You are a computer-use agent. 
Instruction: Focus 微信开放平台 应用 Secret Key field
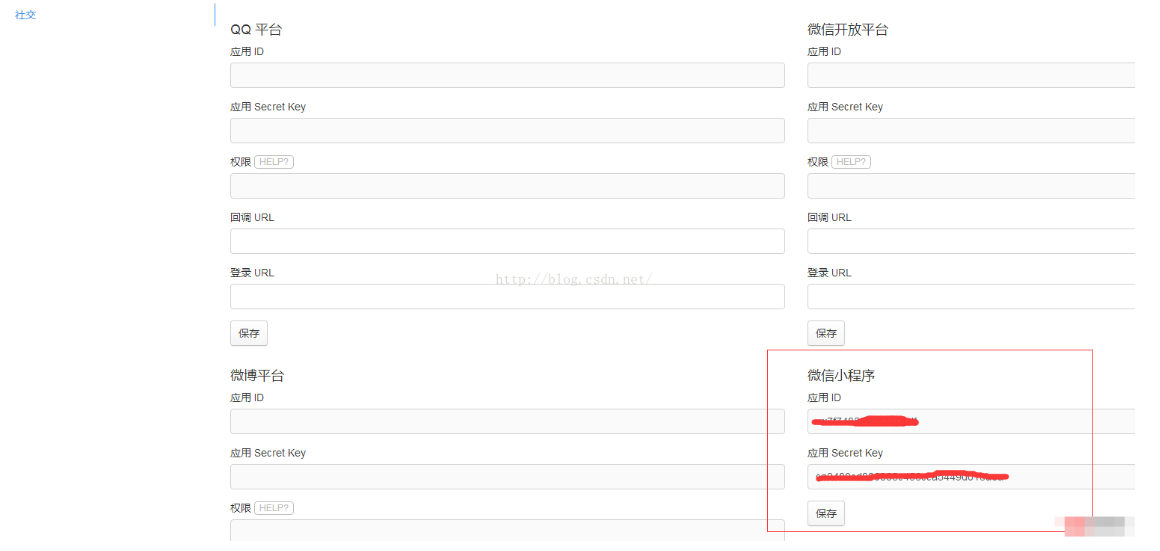point(971,131)
